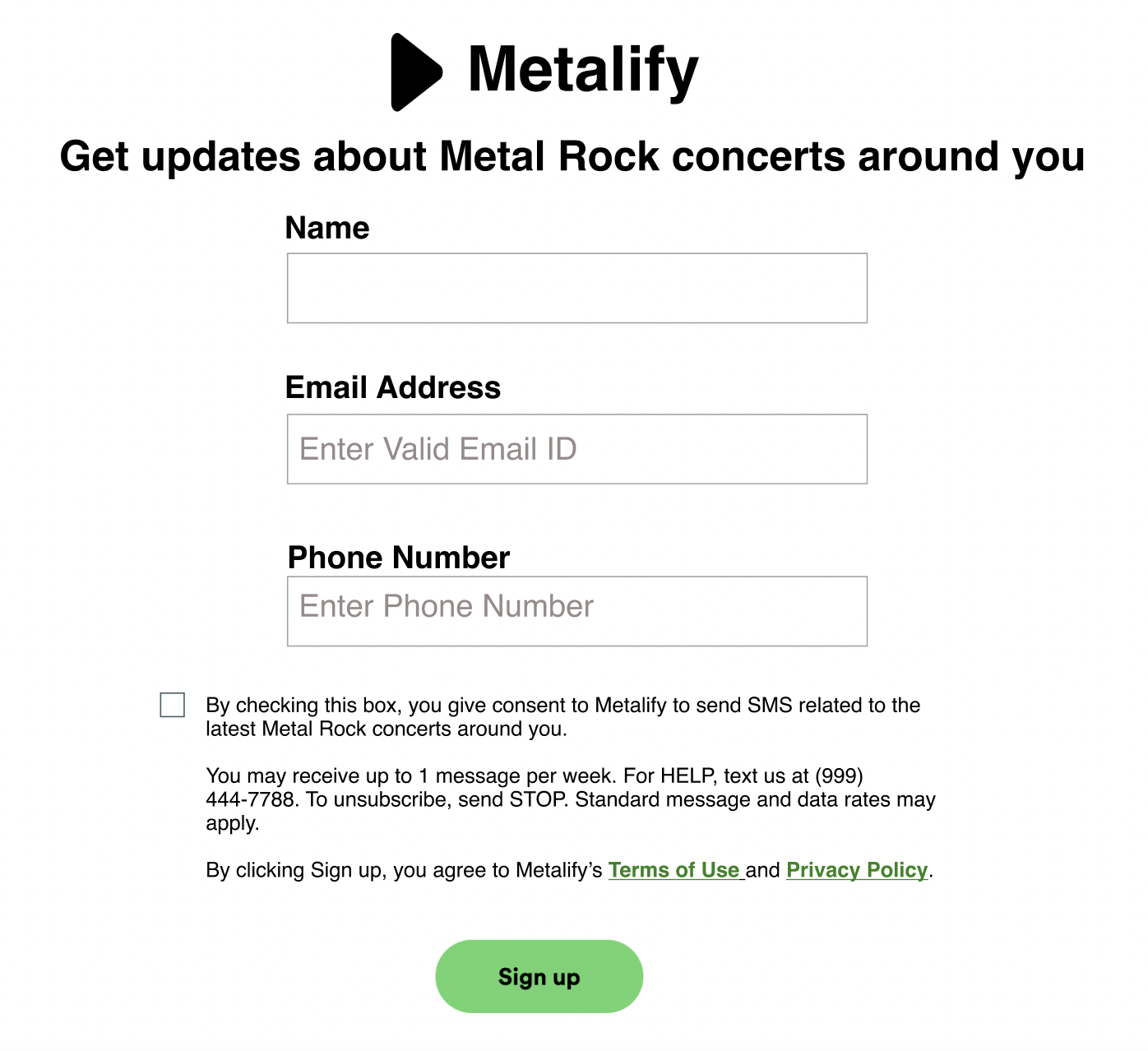The width and height of the screenshot is (1148, 1051).
Task: Click the Enter Phone Number field
Action: coord(577,611)
